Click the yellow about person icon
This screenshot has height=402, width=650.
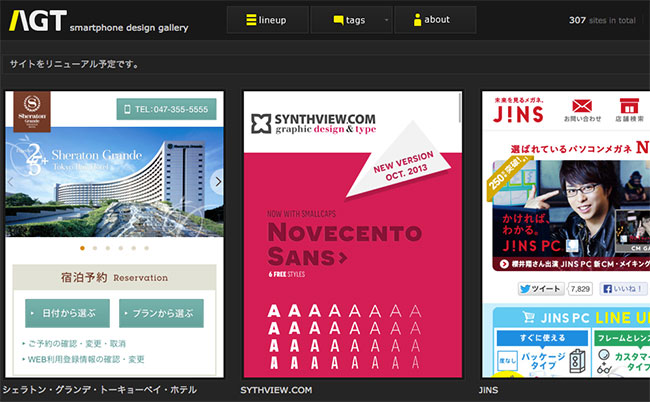tap(417, 19)
